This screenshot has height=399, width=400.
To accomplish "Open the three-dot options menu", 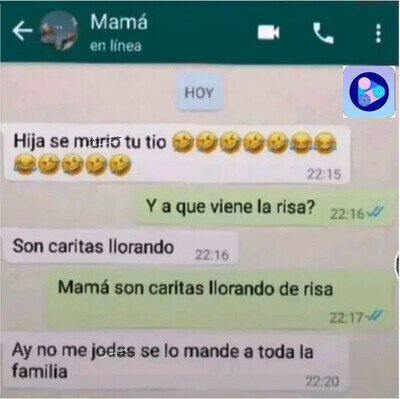I will [x=378, y=33].
